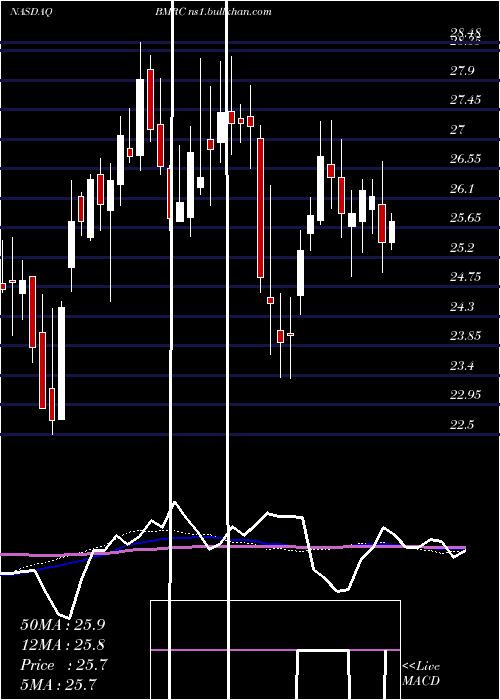The height and width of the screenshot is (700, 500).
Task: Click the 27.9 price axis label
Action: point(462,71)
